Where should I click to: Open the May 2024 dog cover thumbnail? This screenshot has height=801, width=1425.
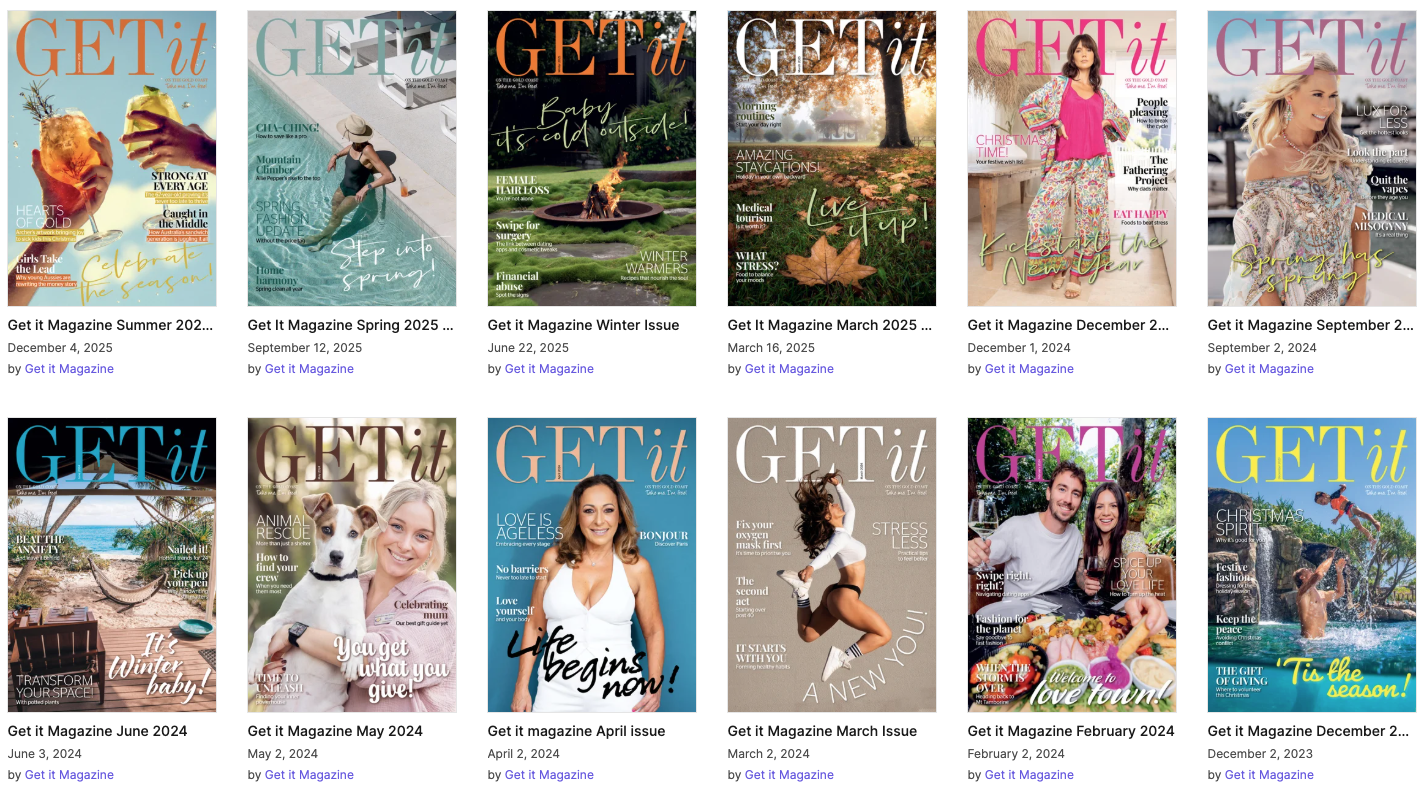tap(352, 565)
